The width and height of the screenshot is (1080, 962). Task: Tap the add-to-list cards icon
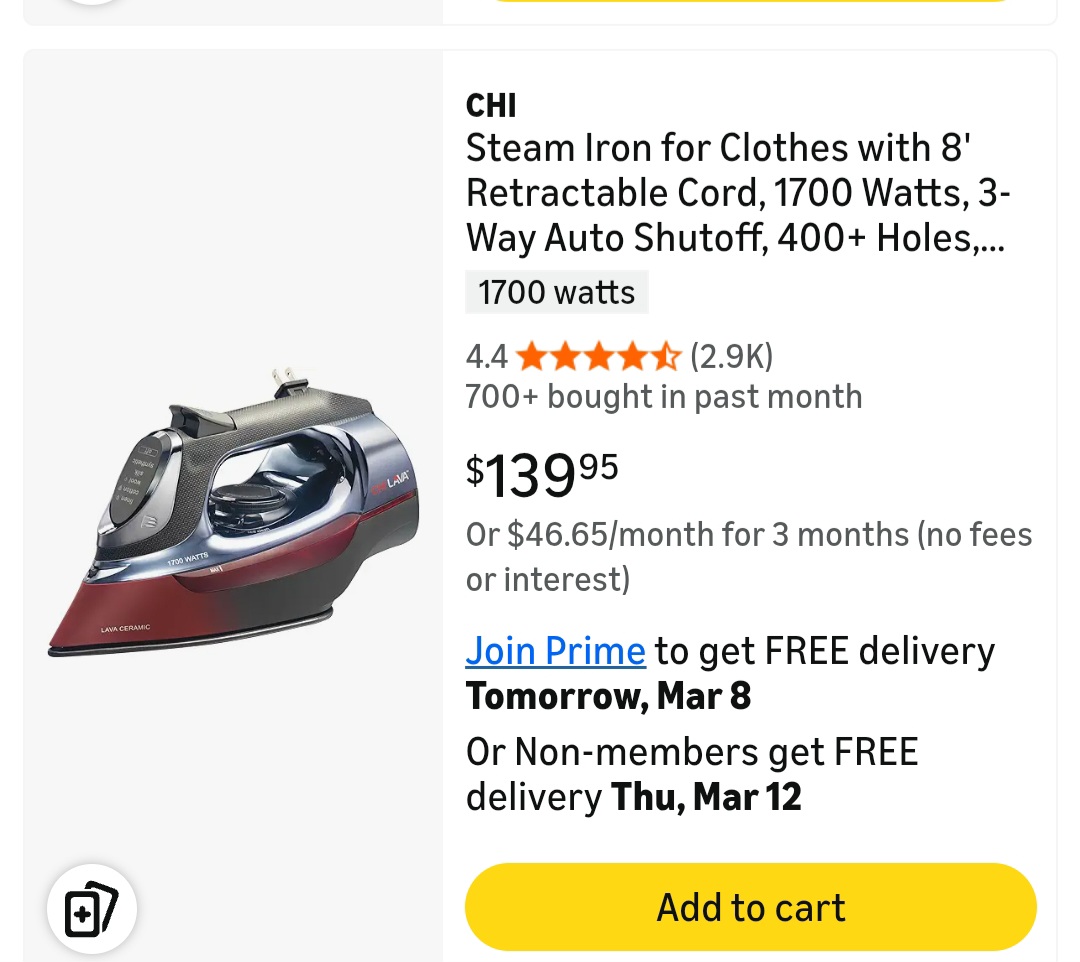tap(91, 909)
